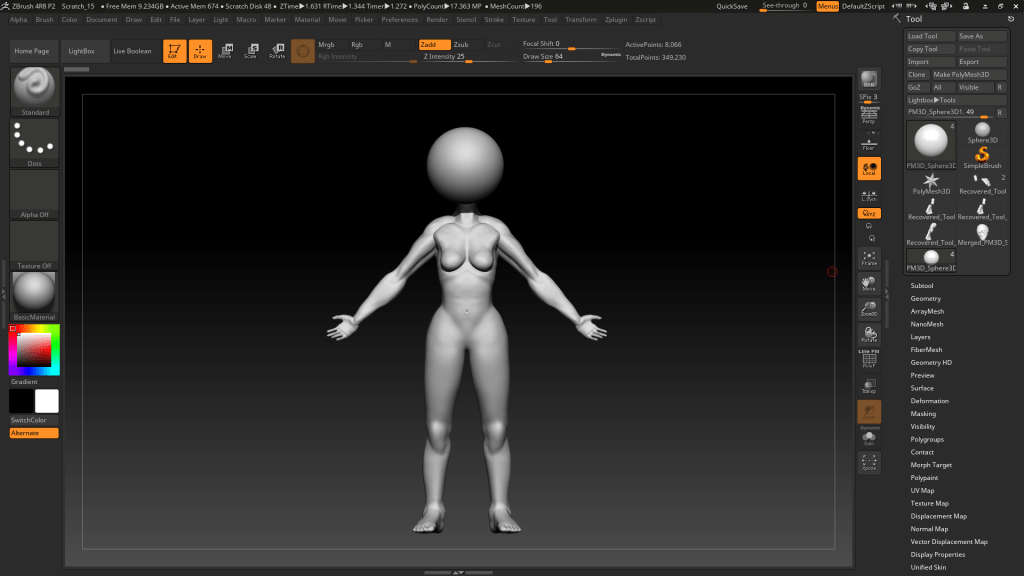This screenshot has height=576, width=1024.
Task: Click the Load Tool button
Action: point(929,36)
